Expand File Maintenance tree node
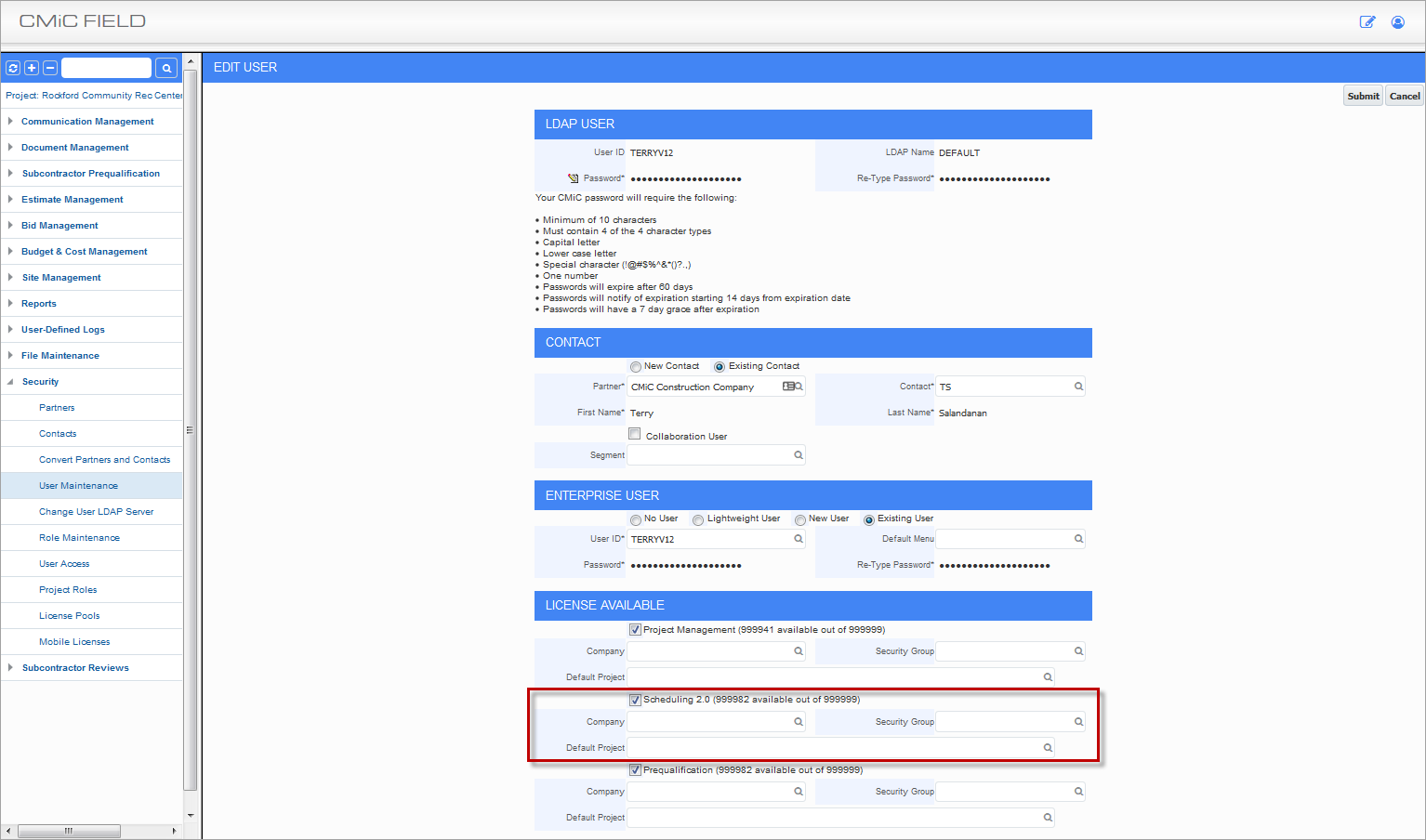Viewport: 1426px width, 840px height. 10,355
